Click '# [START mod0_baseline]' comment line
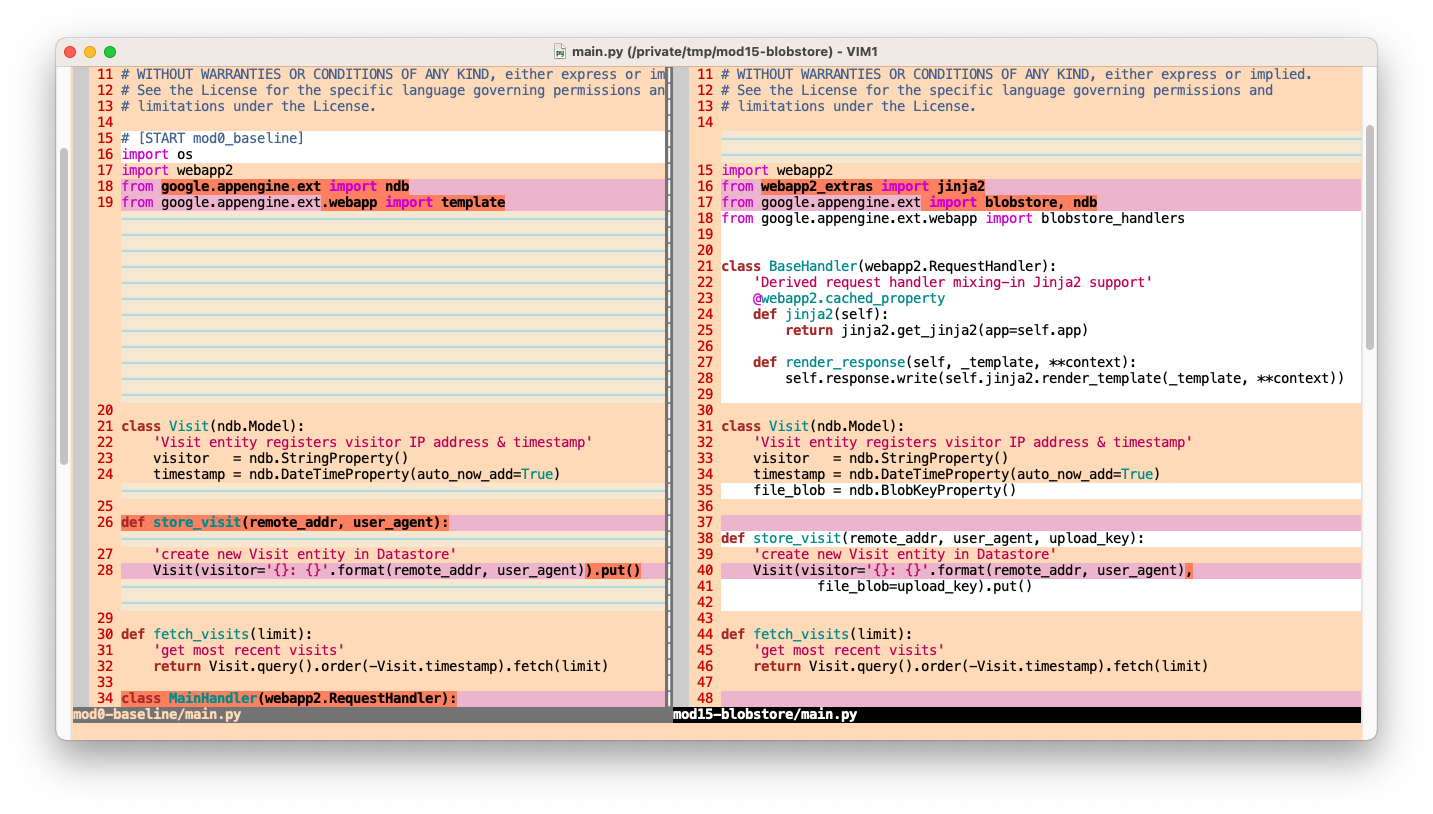The height and width of the screenshot is (814, 1433). (x=212, y=138)
